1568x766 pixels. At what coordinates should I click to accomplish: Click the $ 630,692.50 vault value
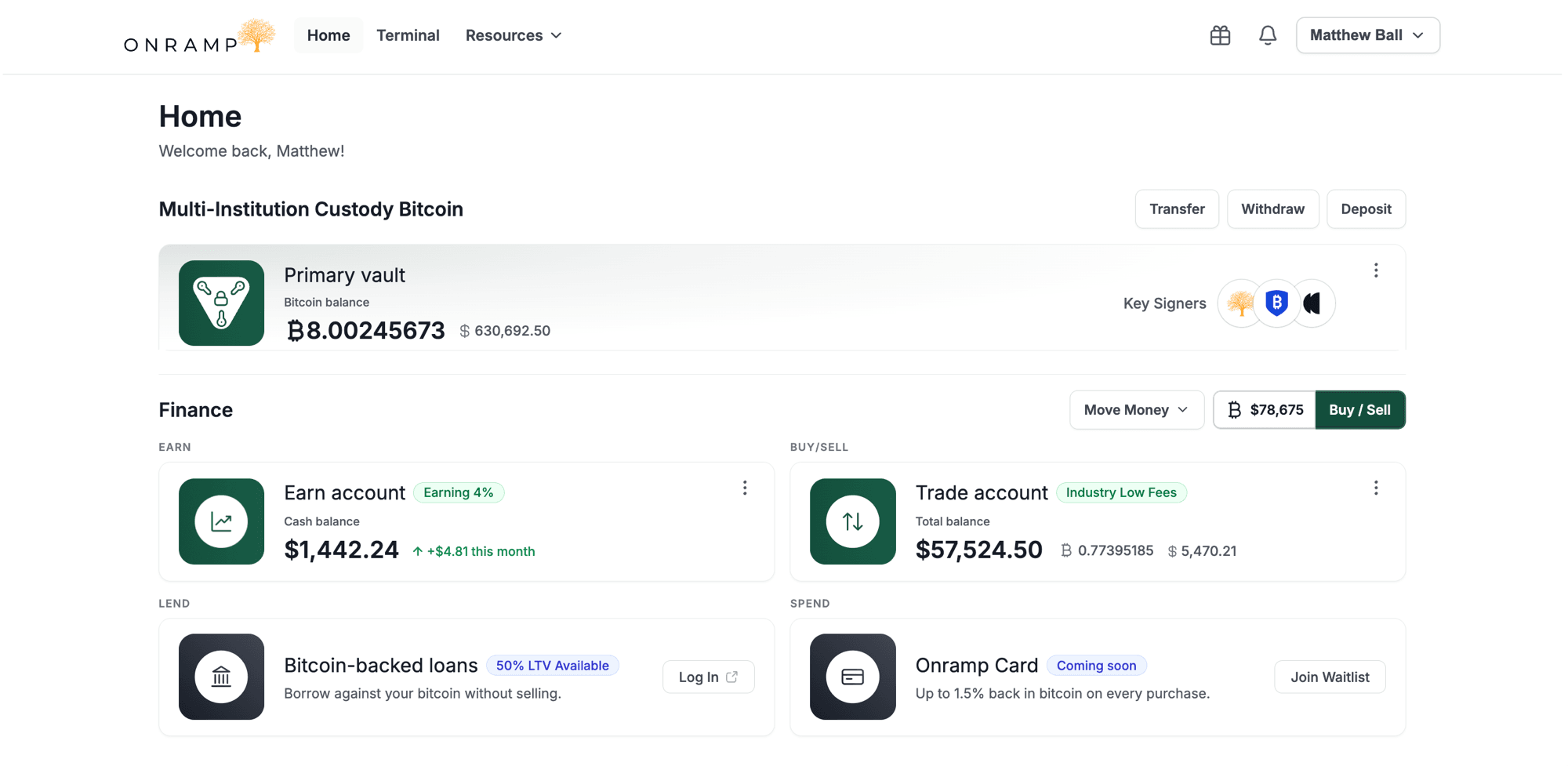pos(505,331)
